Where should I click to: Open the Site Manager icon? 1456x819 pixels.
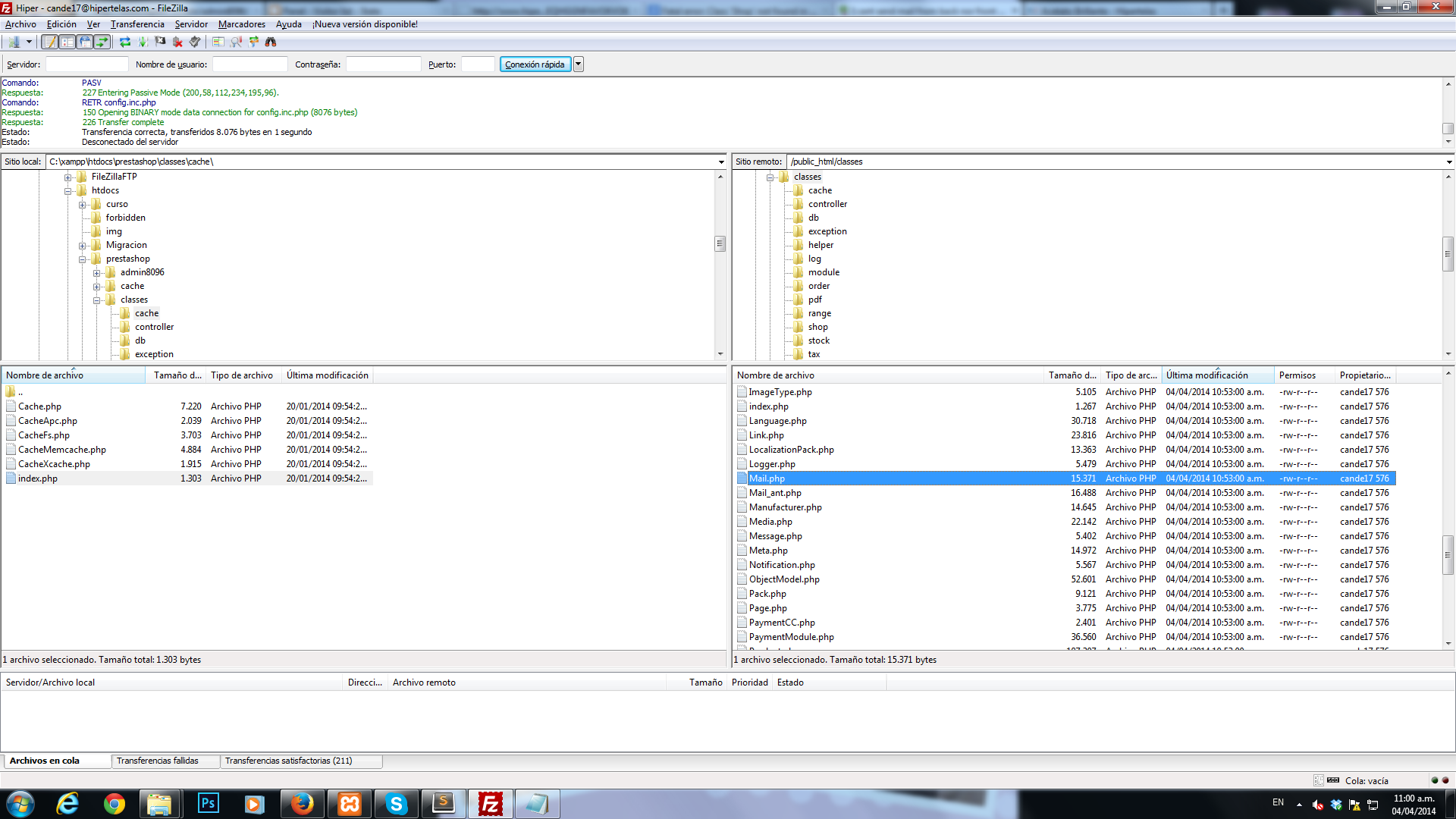click(x=14, y=42)
